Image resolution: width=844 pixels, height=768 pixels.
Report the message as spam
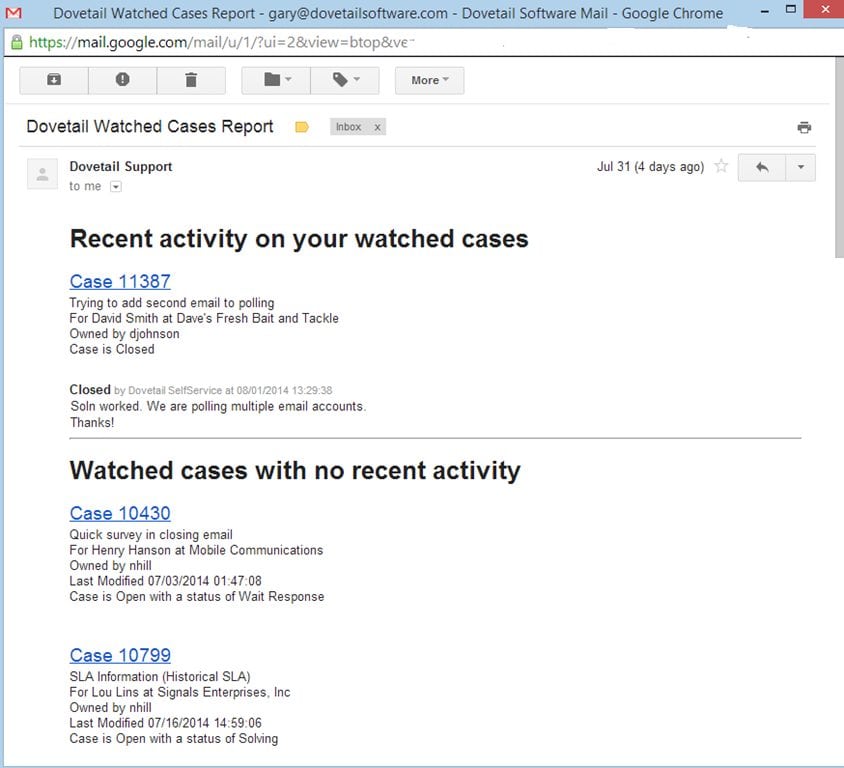123,80
